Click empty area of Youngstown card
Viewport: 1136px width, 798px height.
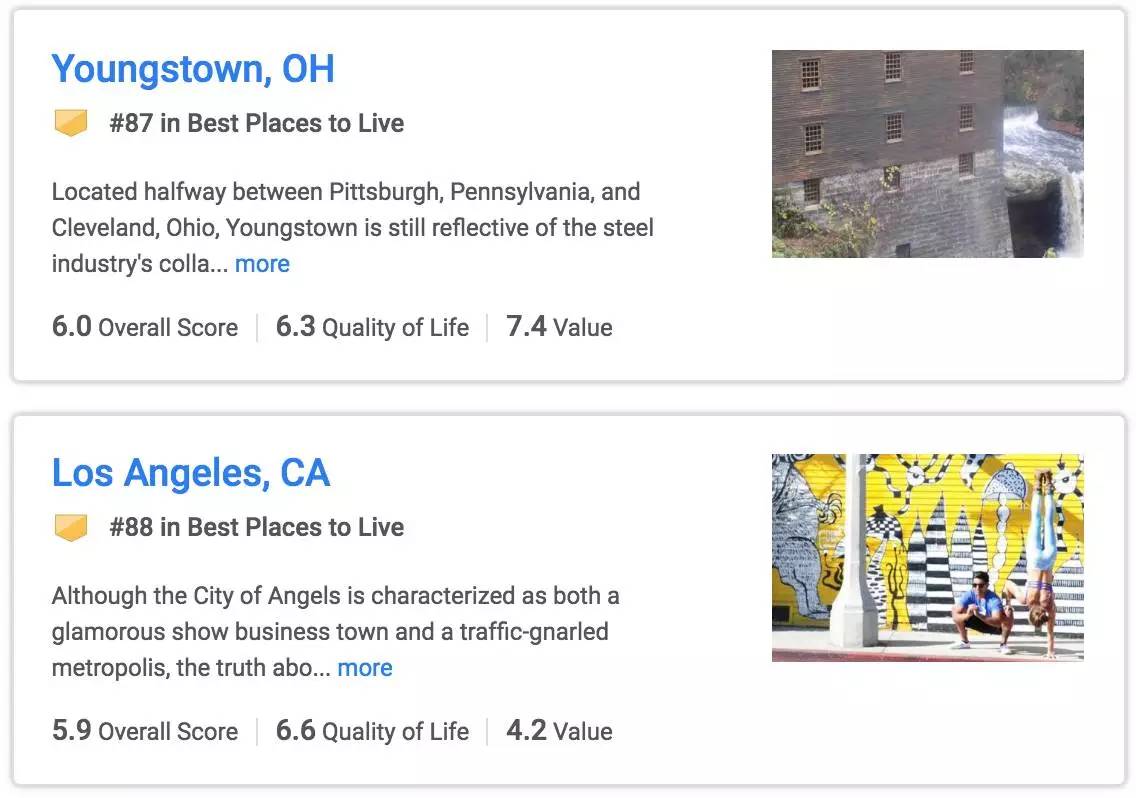(869, 326)
